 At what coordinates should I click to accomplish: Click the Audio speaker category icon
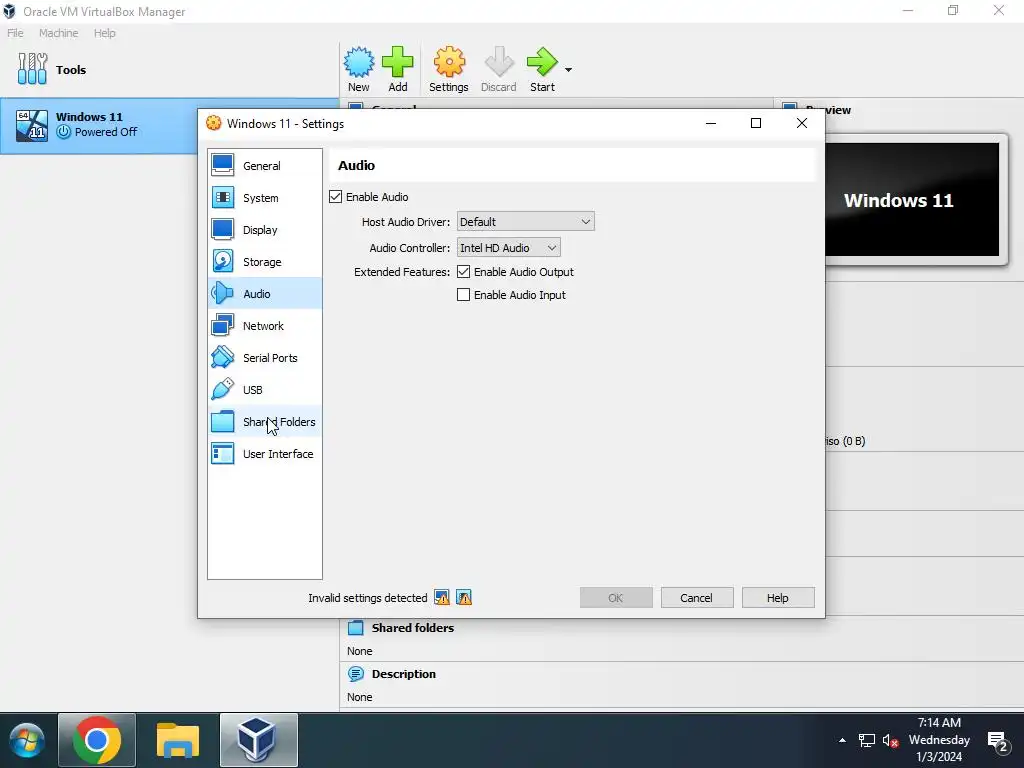coord(223,293)
